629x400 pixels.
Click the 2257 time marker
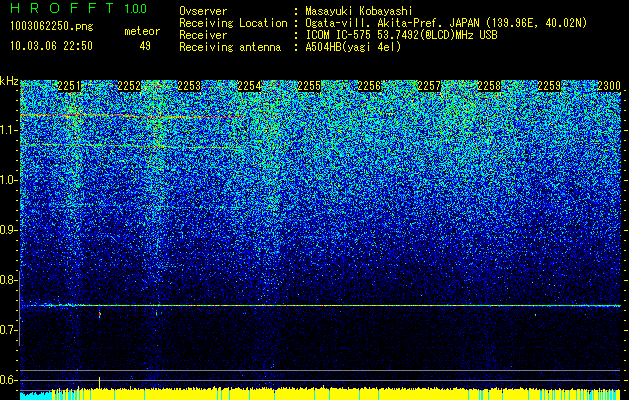tap(429, 86)
